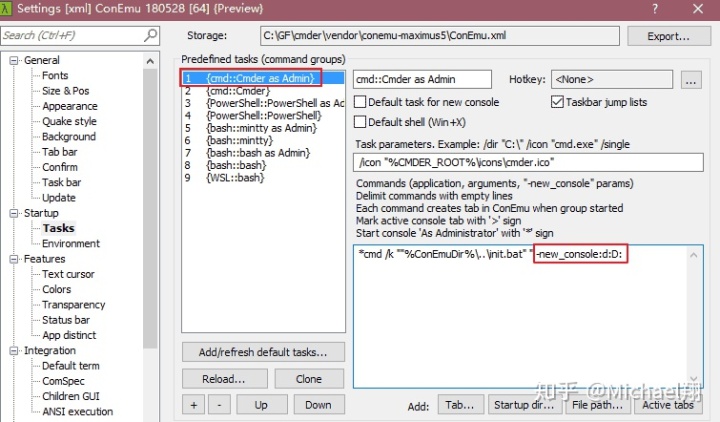720x422 pixels.
Task: Click the Task parameters /icon field
Action: (528, 163)
